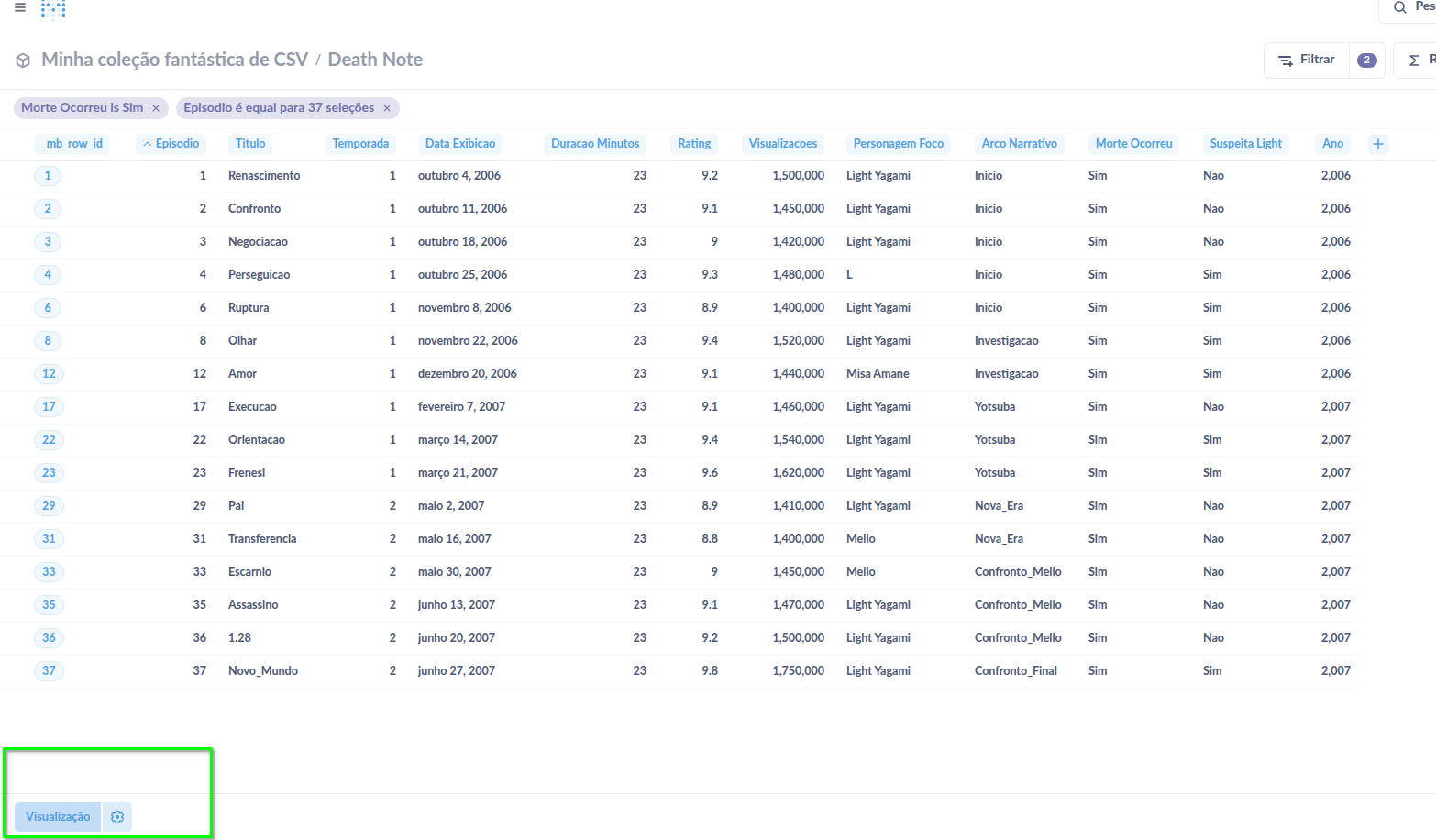Edit the Morte Ocorreu is Sim filter
The width and height of the screenshot is (1436, 840).
(x=82, y=108)
